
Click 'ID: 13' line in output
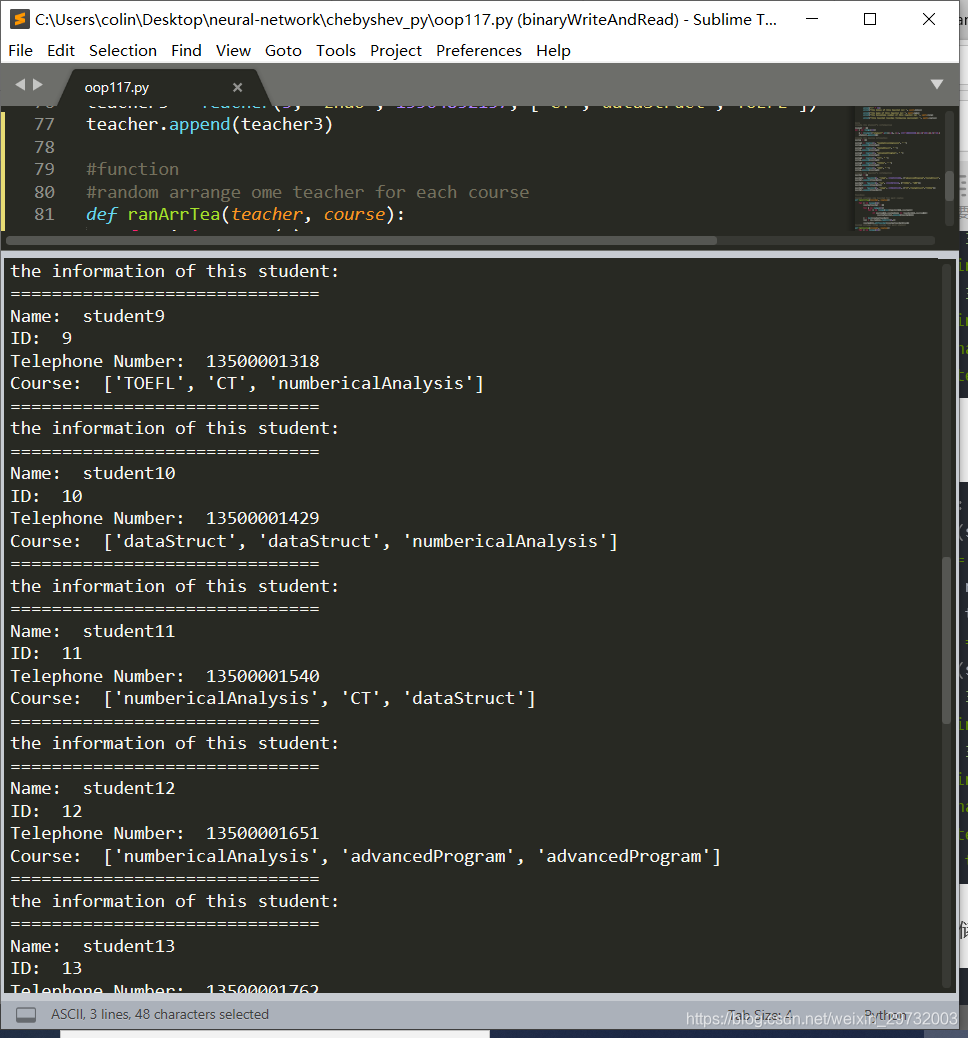point(46,968)
